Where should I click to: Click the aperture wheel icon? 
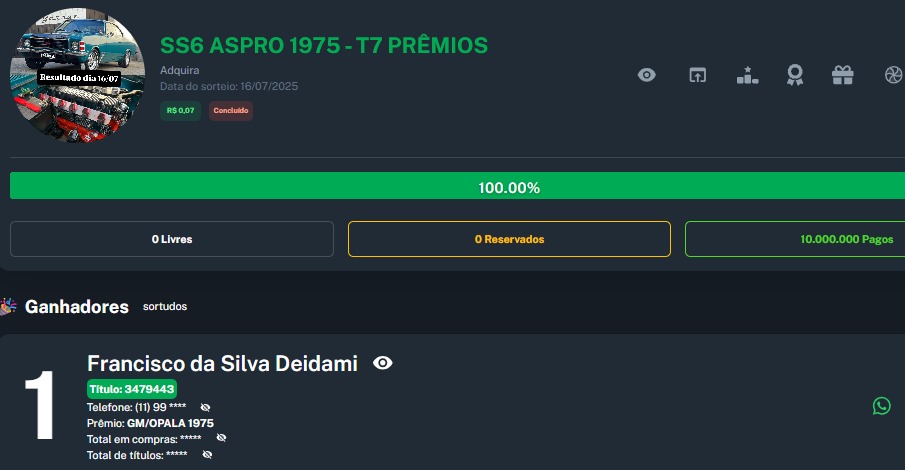pyautogui.click(x=892, y=75)
